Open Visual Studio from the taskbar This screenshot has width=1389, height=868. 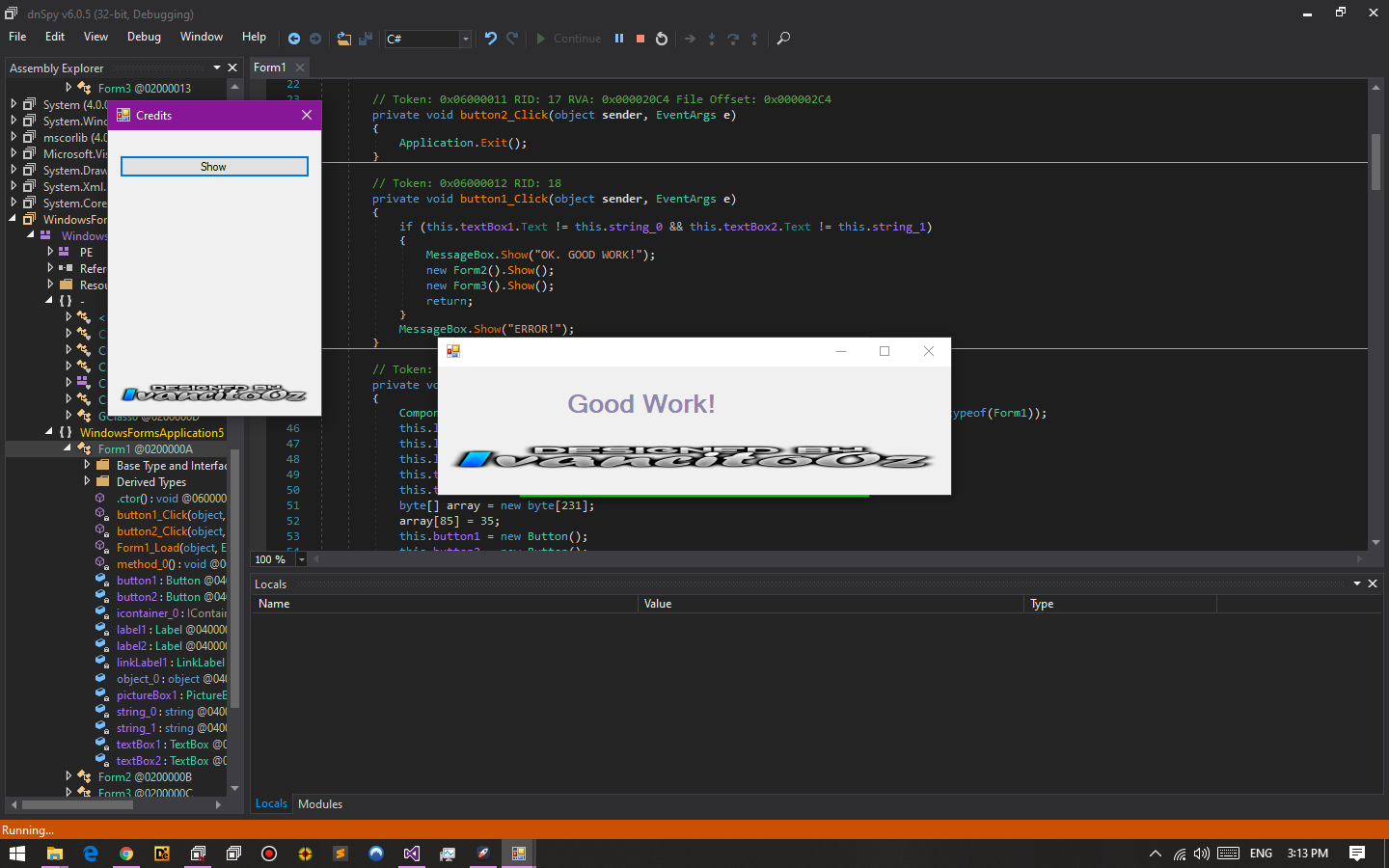412,854
